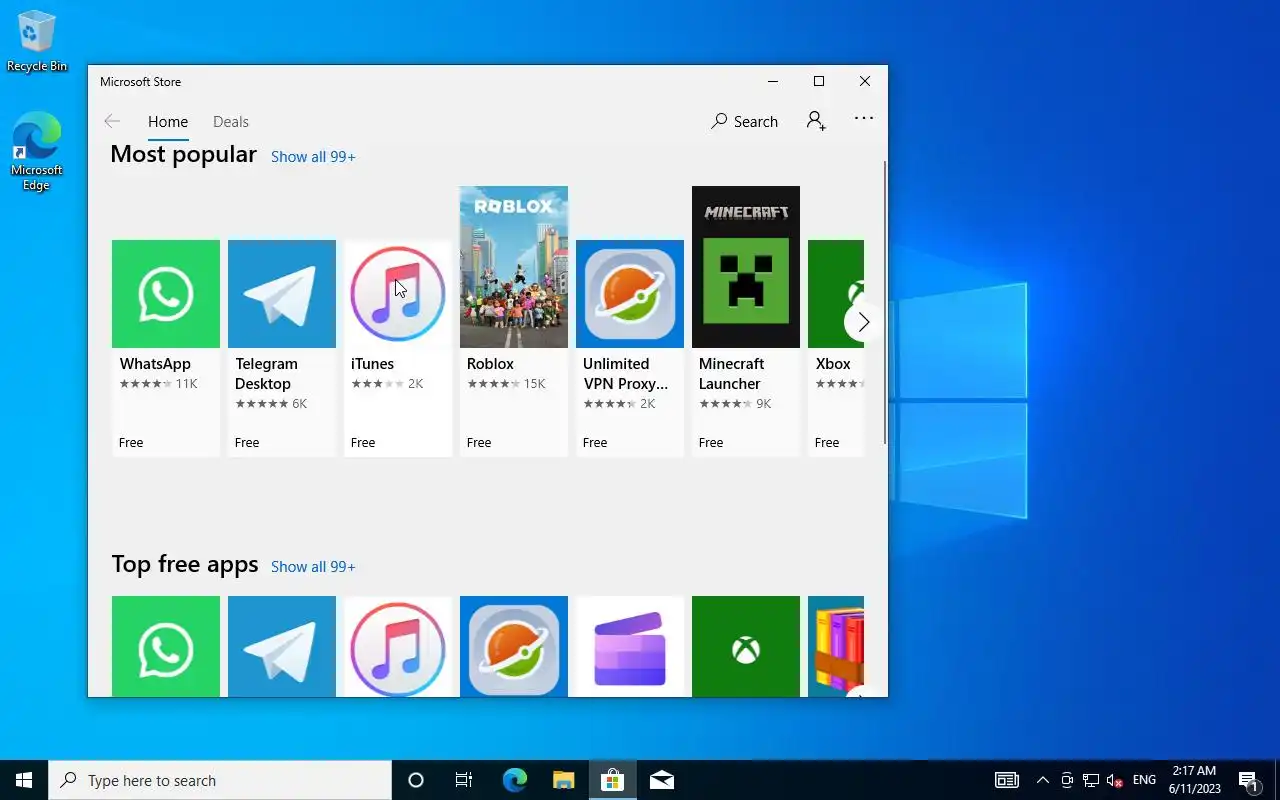Open File Explorer from the taskbar
Viewport: 1280px width, 800px height.
563,780
